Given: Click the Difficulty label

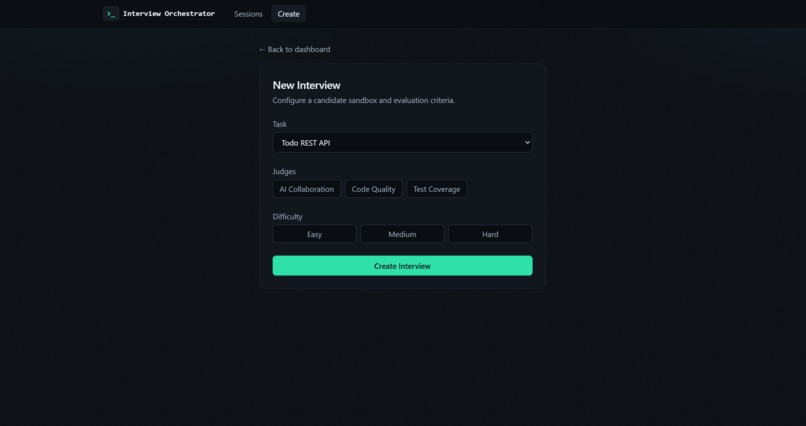Looking at the screenshot, I should (287, 217).
